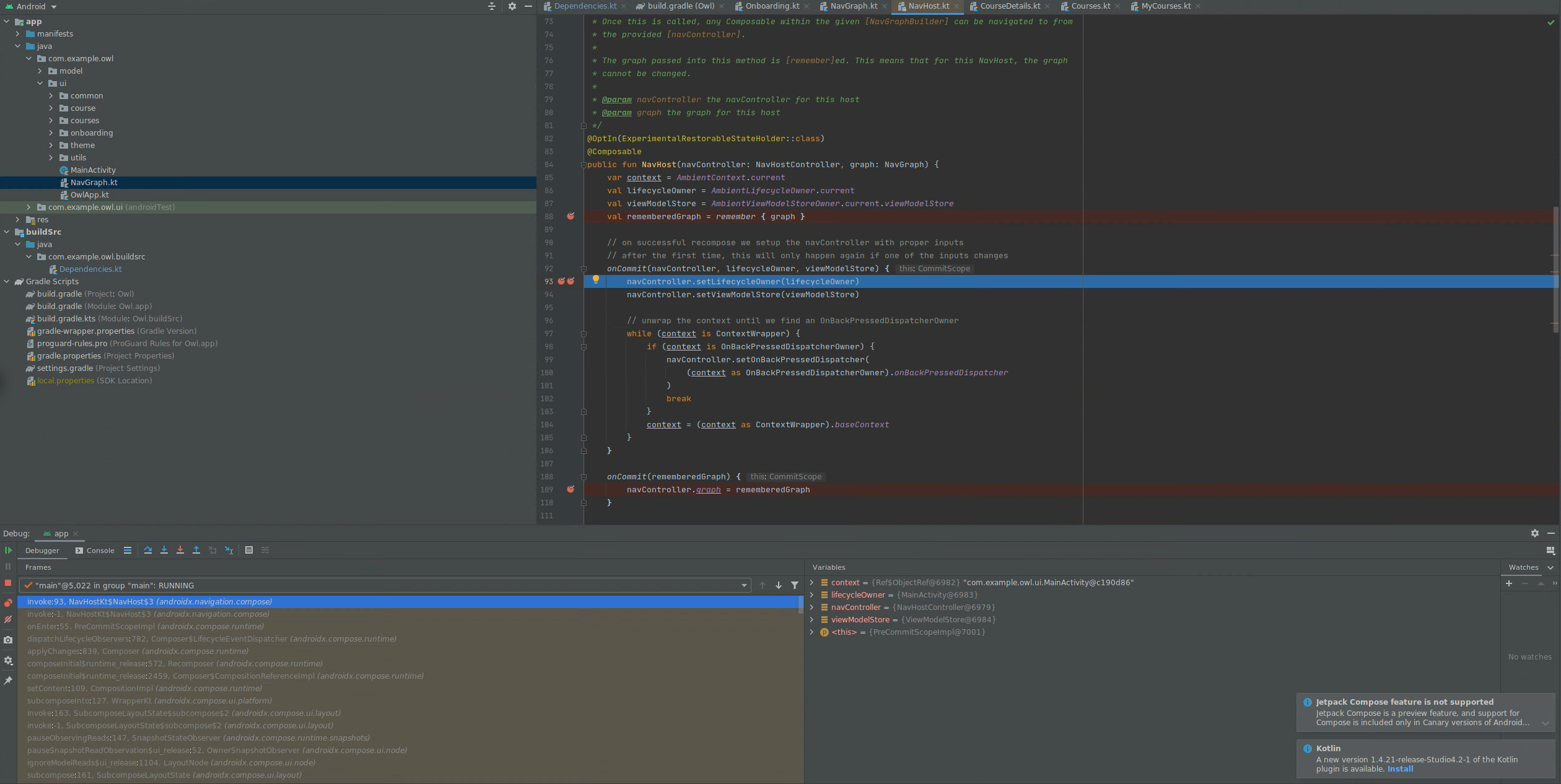
Task: Click the Install link for Kotlin plugin
Action: tap(1400, 769)
